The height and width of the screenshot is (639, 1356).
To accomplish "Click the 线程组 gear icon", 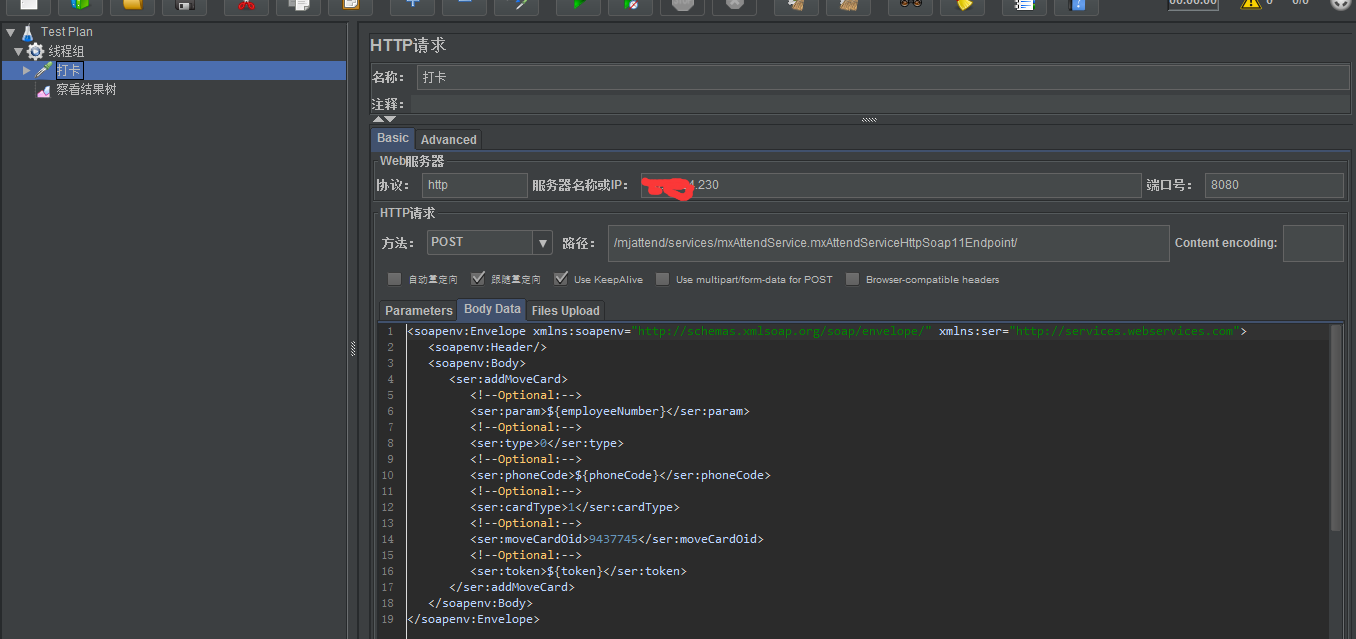I will tap(36, 51).
